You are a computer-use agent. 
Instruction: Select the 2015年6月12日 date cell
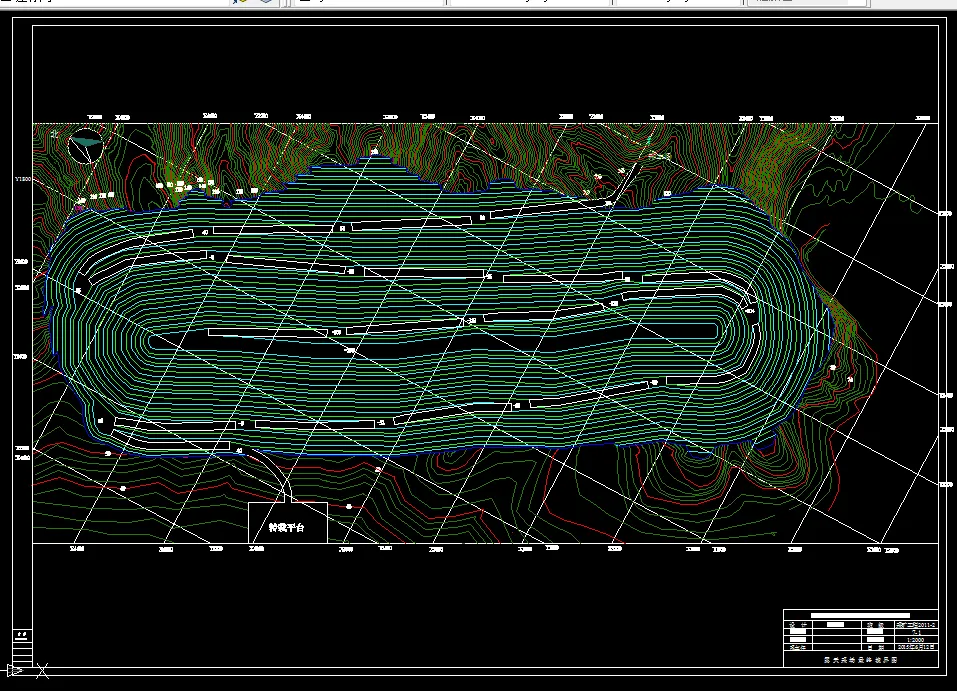(916, 646)
